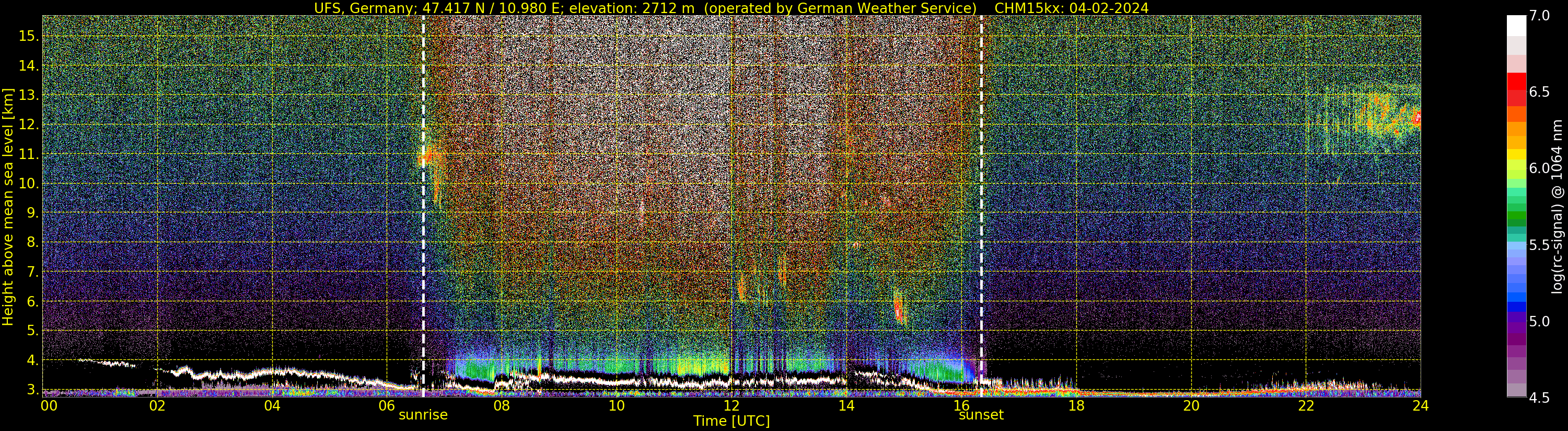Click the '12.' height axis tick label
This screenshot has height=431, width=1568.
click(28, 124)
